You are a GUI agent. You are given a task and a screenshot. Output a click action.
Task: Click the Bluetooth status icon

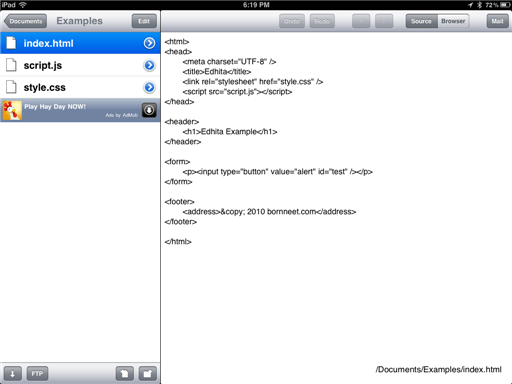[x=480, y=5]
